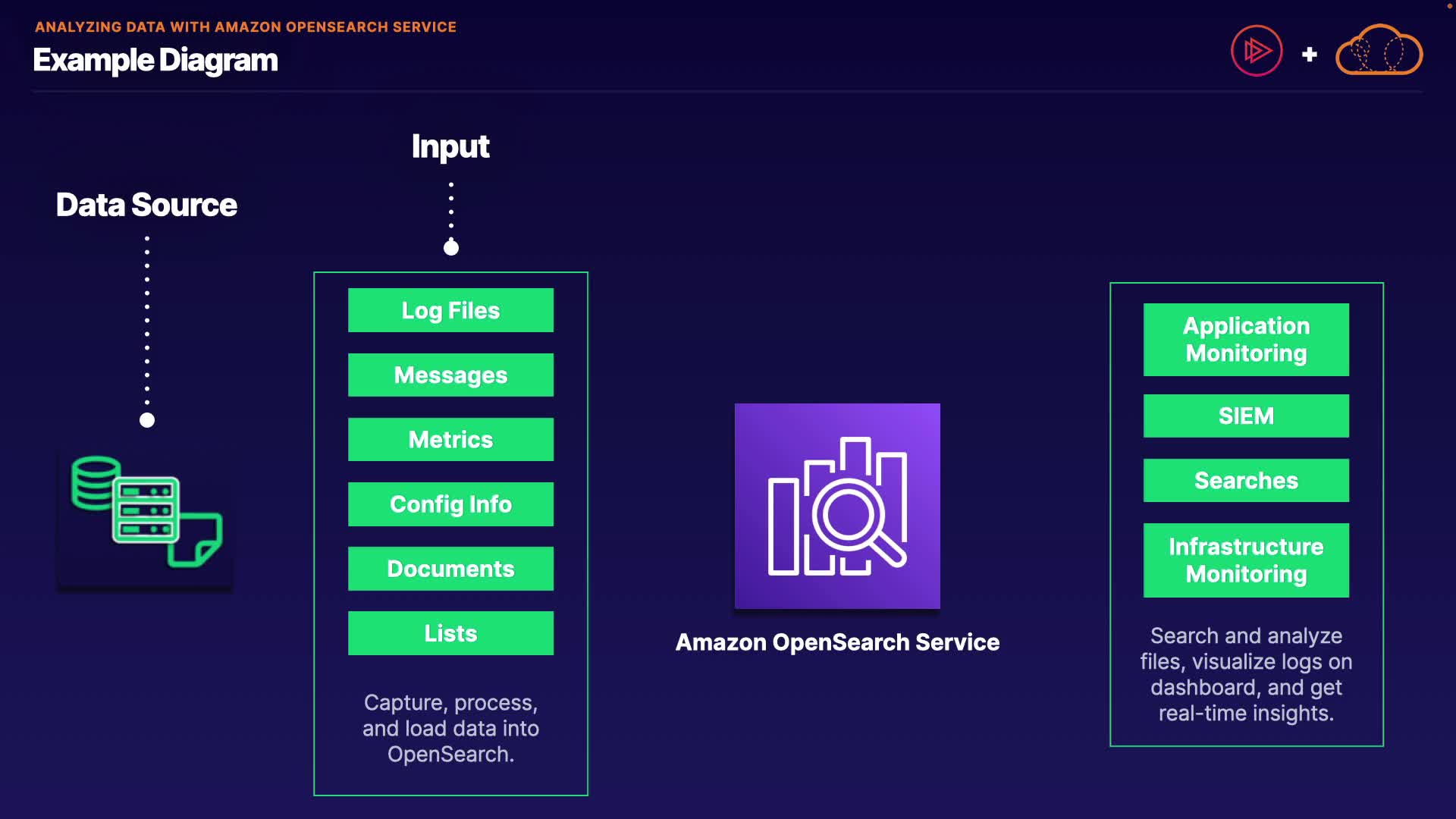Click the Amazon OpenSearch Service caption

point(837,642)
